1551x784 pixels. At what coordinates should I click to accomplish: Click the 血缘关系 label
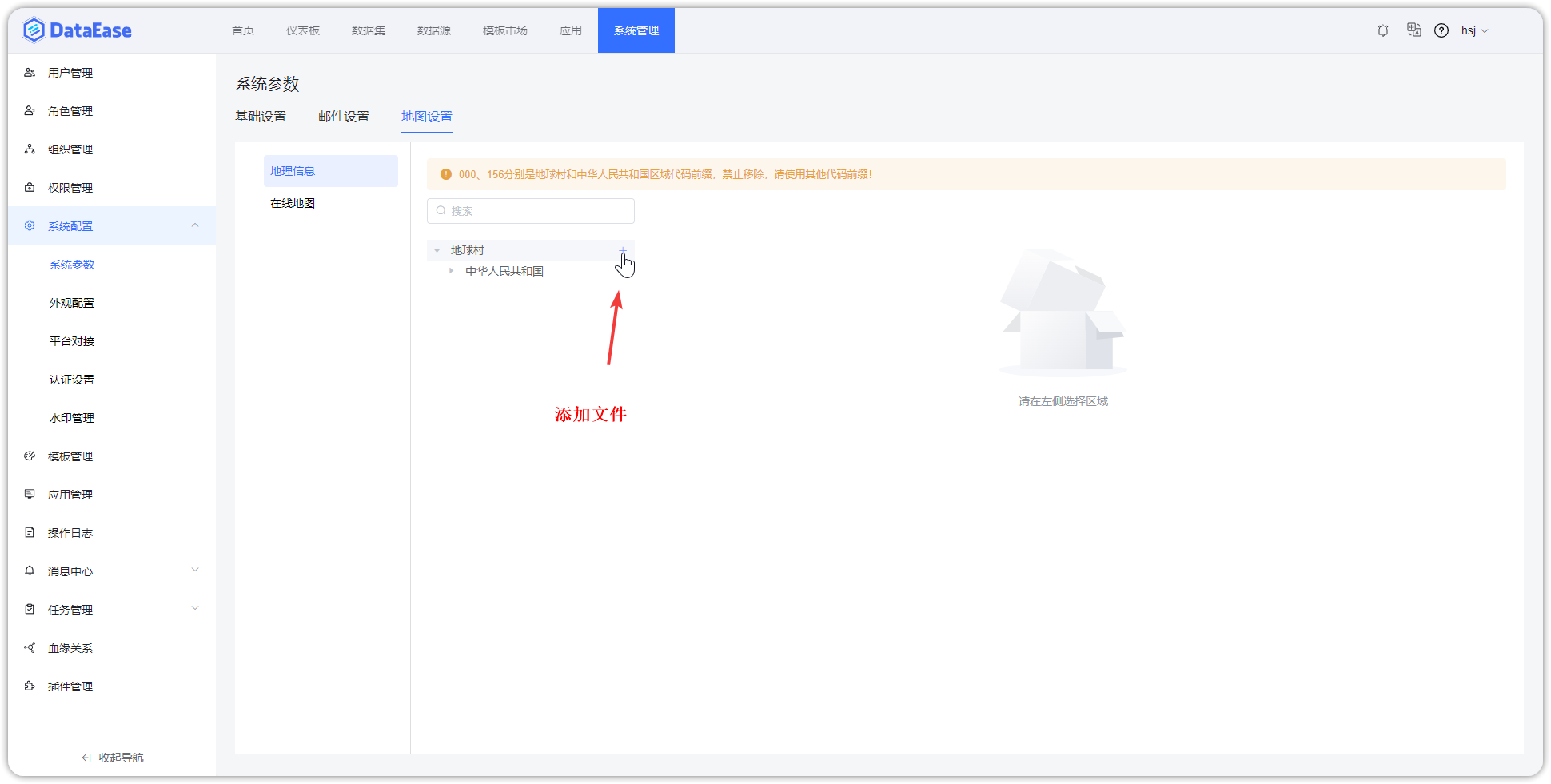point(70,648)
